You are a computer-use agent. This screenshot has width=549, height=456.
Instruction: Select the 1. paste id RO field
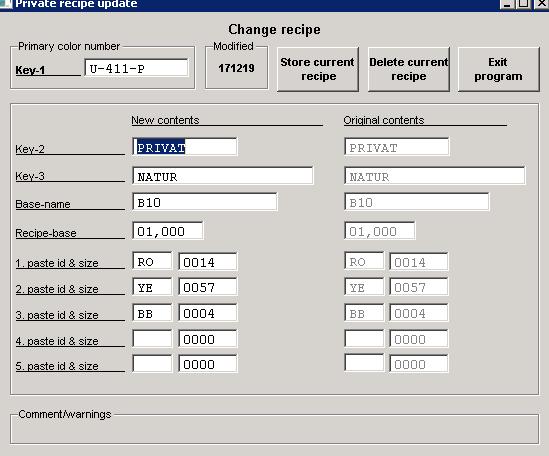tap(152, 261)
